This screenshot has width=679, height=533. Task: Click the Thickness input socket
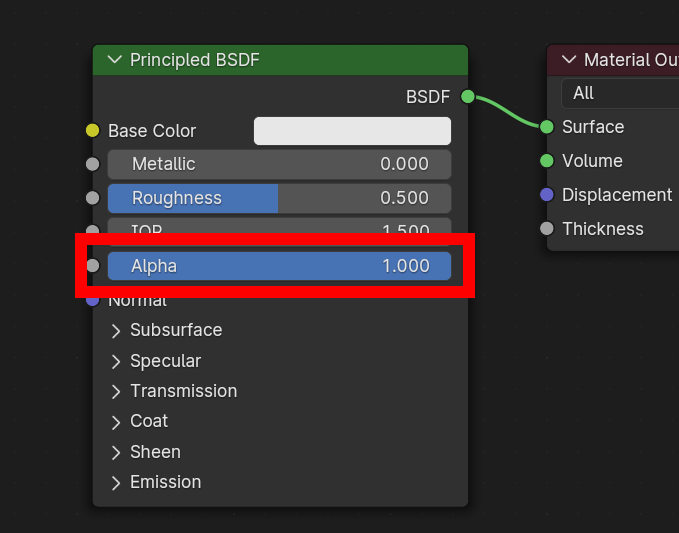(546, 229)
